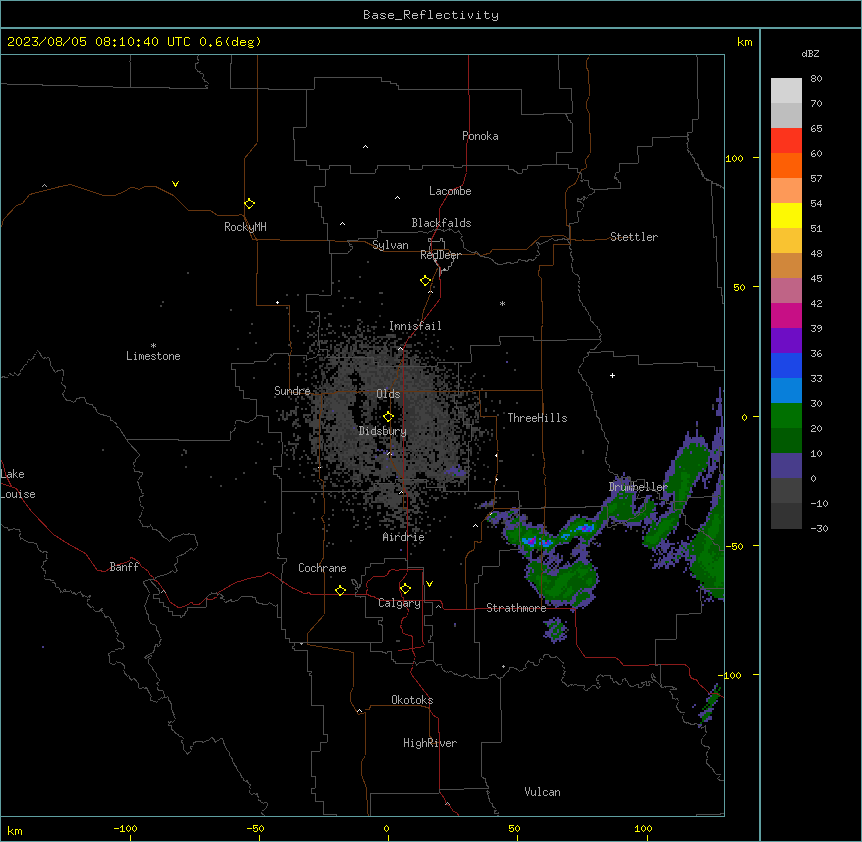
Task: Click the timestamp 2023/08/05 08:10:40 UTC
Action: (99, 42)
